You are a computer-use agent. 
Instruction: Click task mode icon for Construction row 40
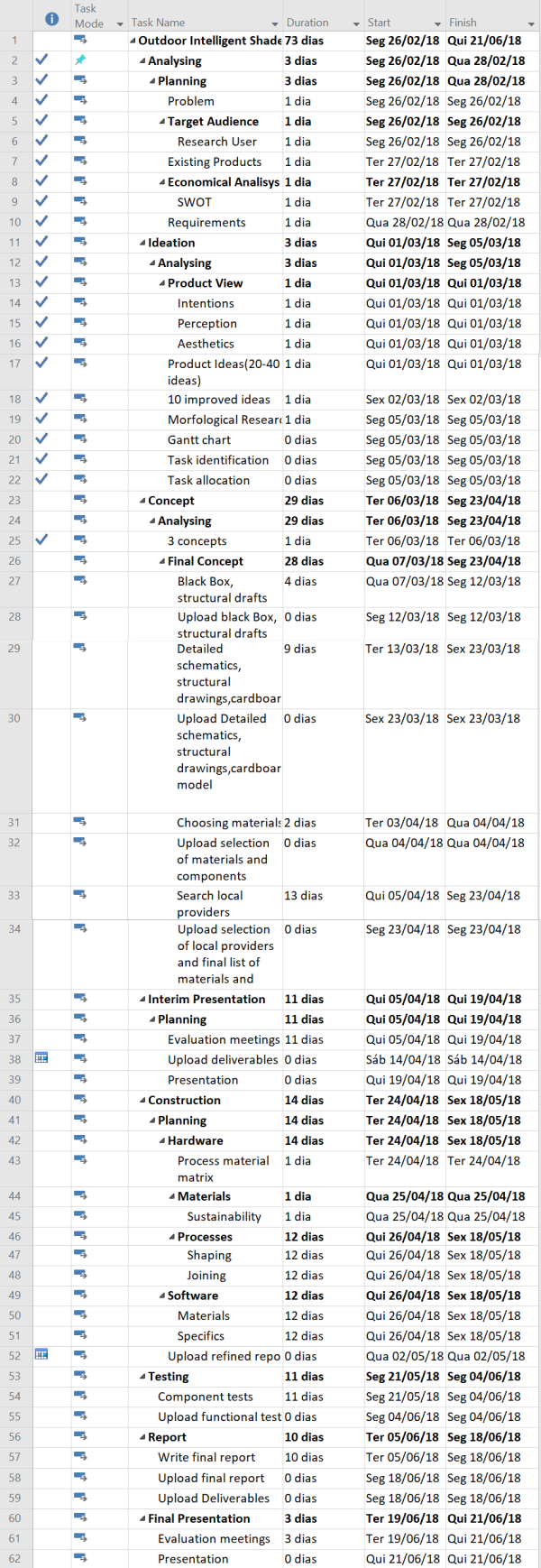pos(80,1099)
